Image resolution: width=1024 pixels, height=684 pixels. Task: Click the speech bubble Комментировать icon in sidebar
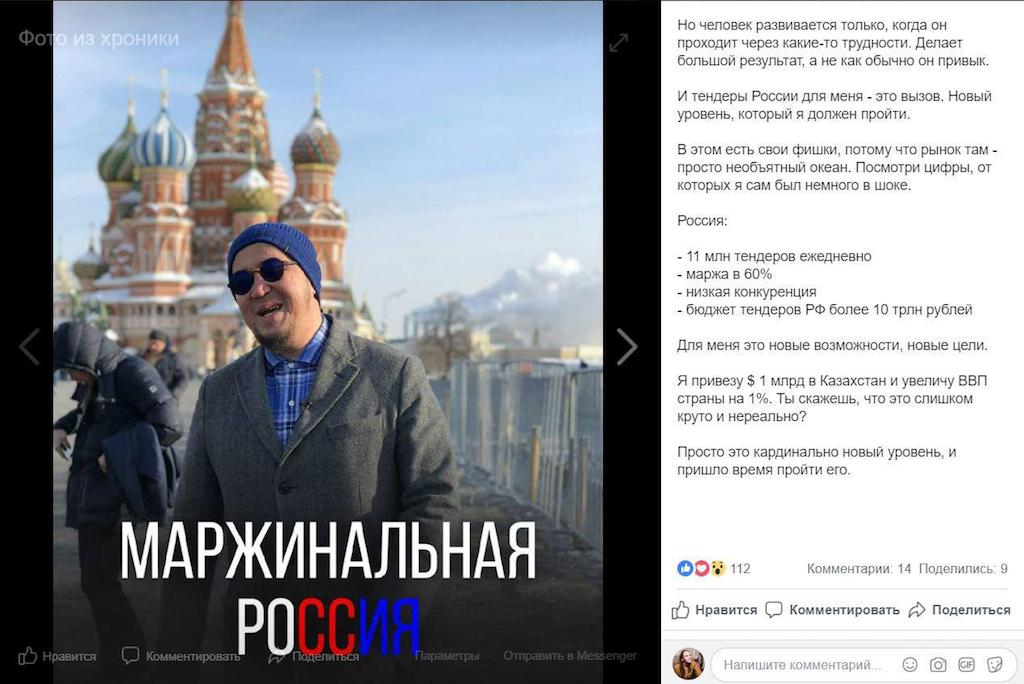(x=774, y=610)
